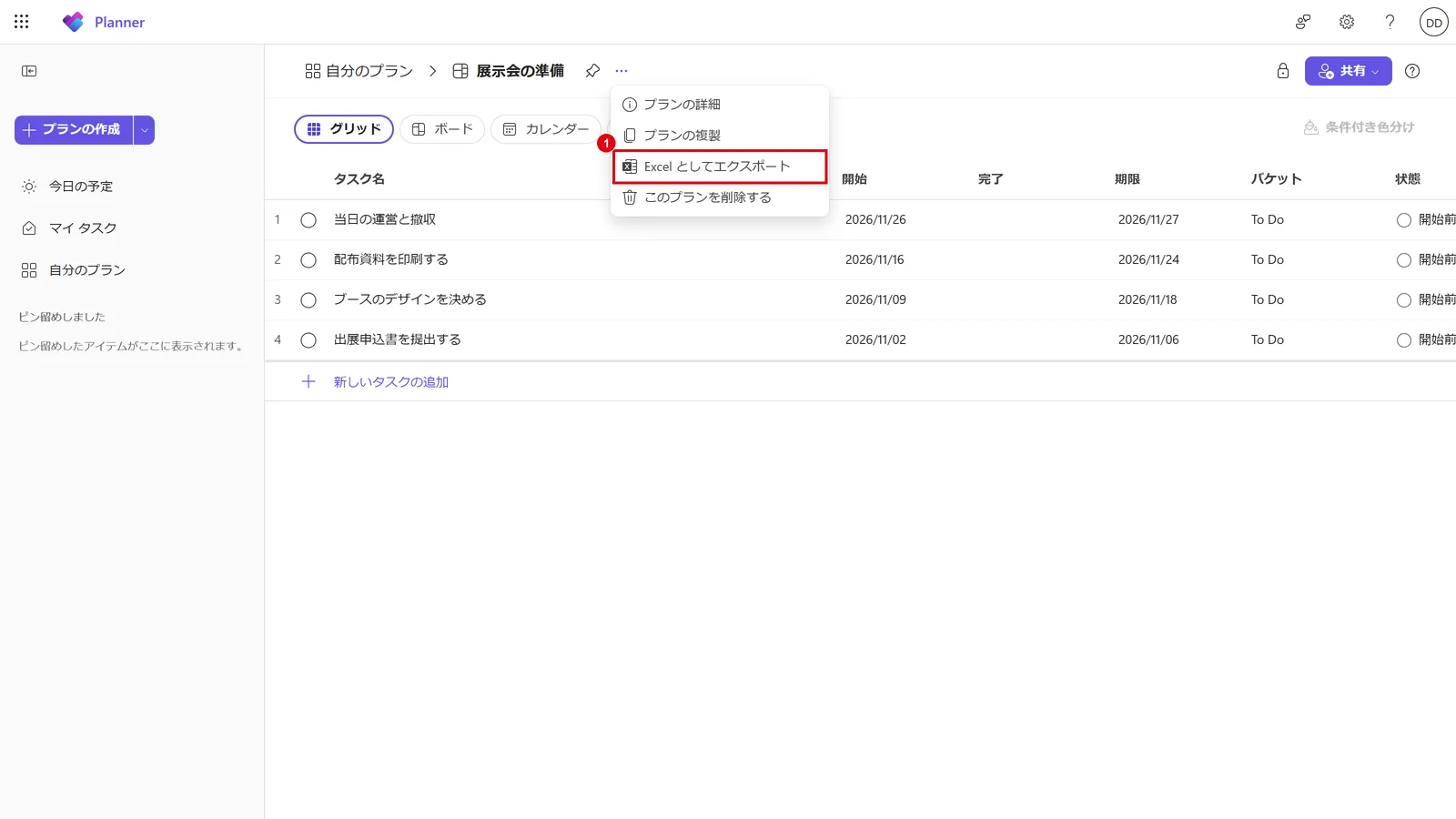Click the Planner logo
Screen dimensions: 1456x819
point(73,22)
